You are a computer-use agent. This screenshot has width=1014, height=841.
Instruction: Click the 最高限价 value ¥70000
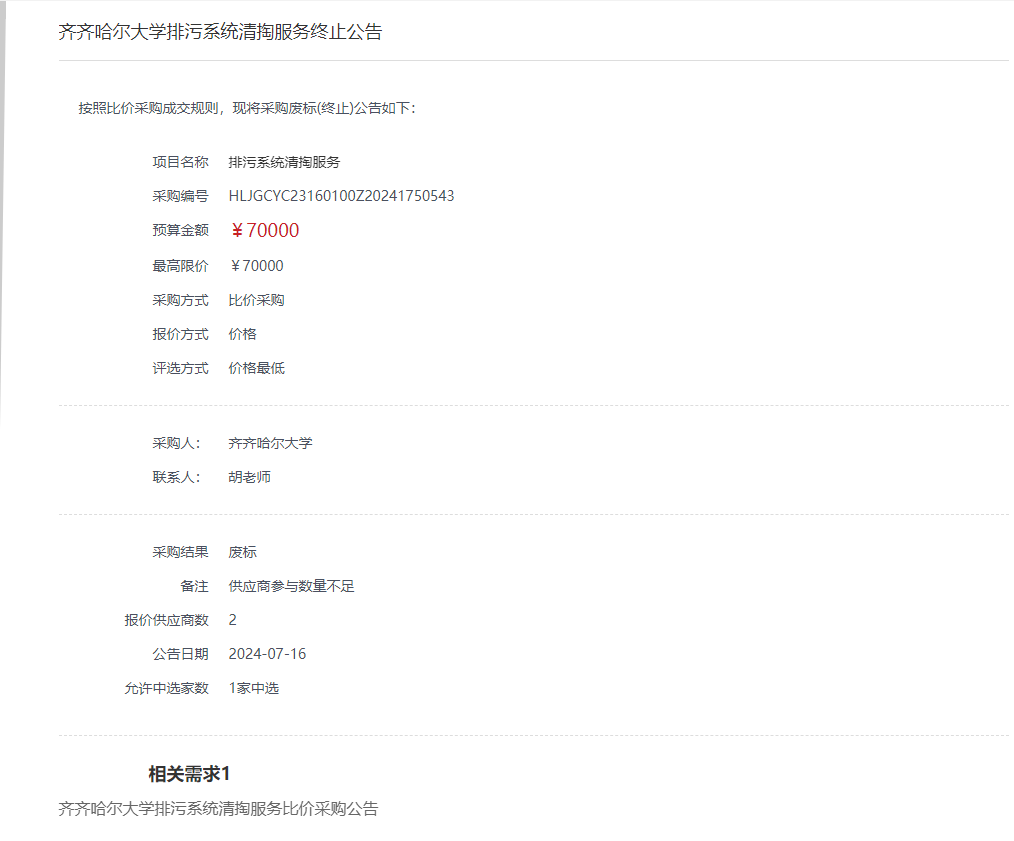[257, 266]
